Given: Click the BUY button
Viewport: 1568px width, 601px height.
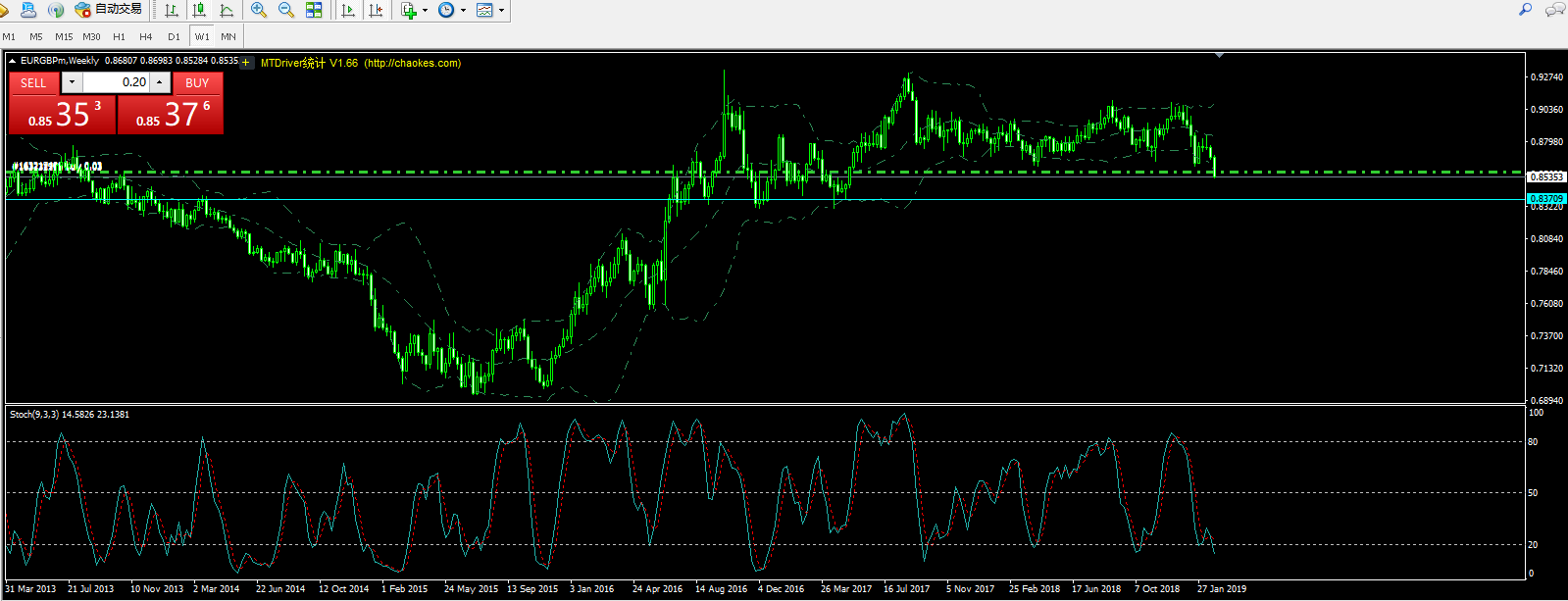Looking at the screenshot, I should (197, 83).
